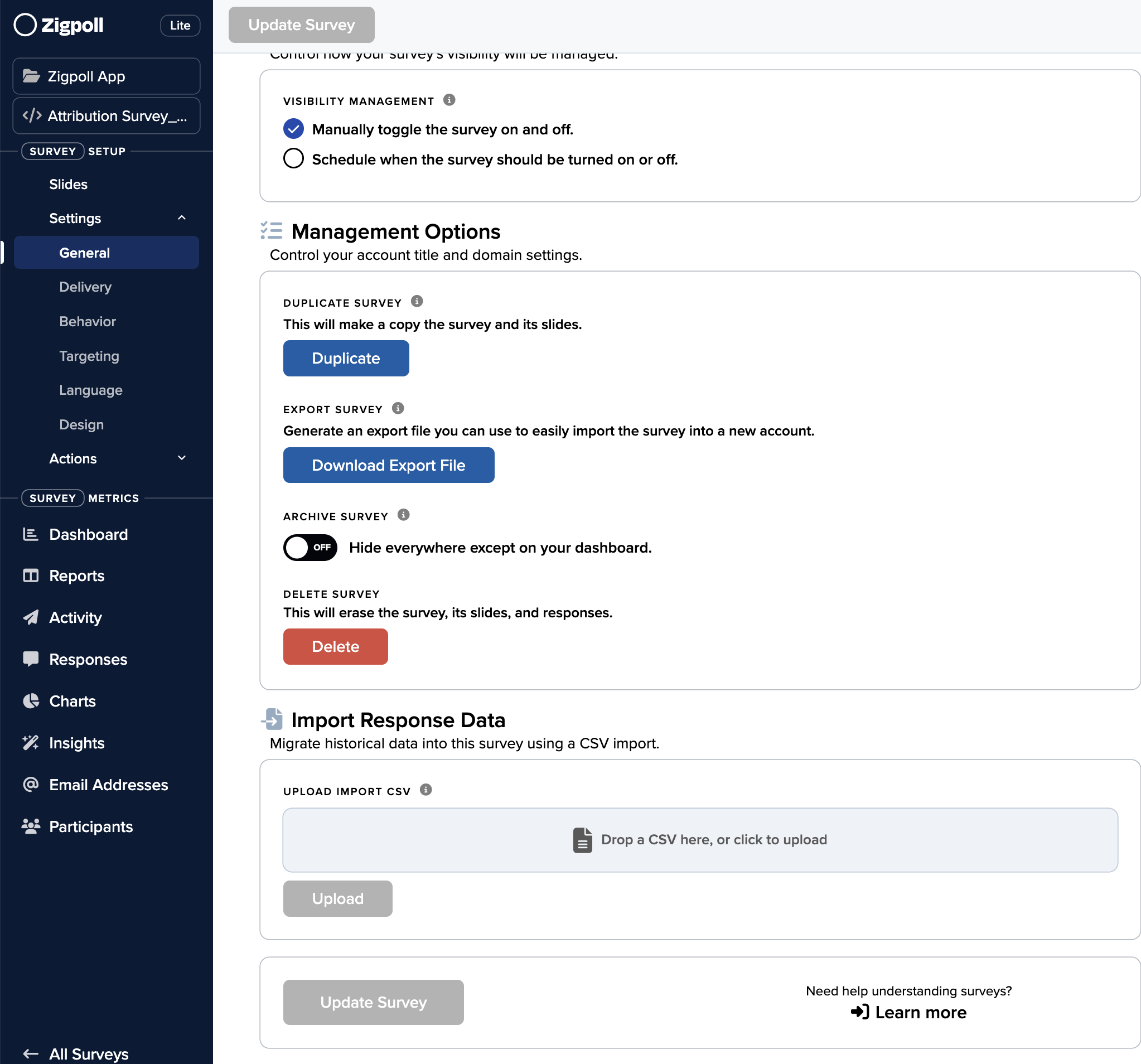Expand the Actions section chevron
Image resolution: width=1141 pixels, height=1064 pixels.
click(x=182, y=458)
